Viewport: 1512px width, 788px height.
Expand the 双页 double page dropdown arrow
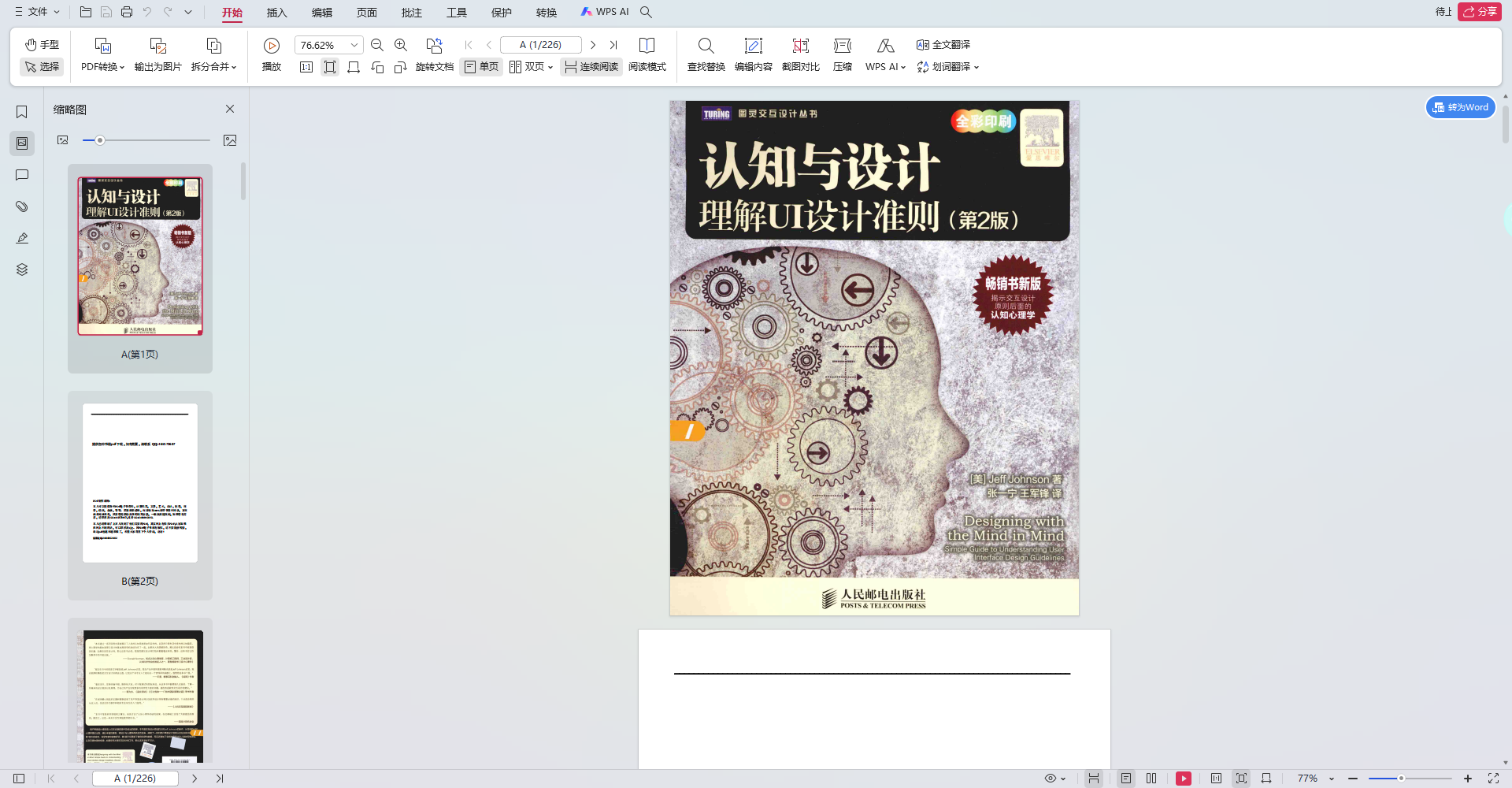tap(550, 67)
